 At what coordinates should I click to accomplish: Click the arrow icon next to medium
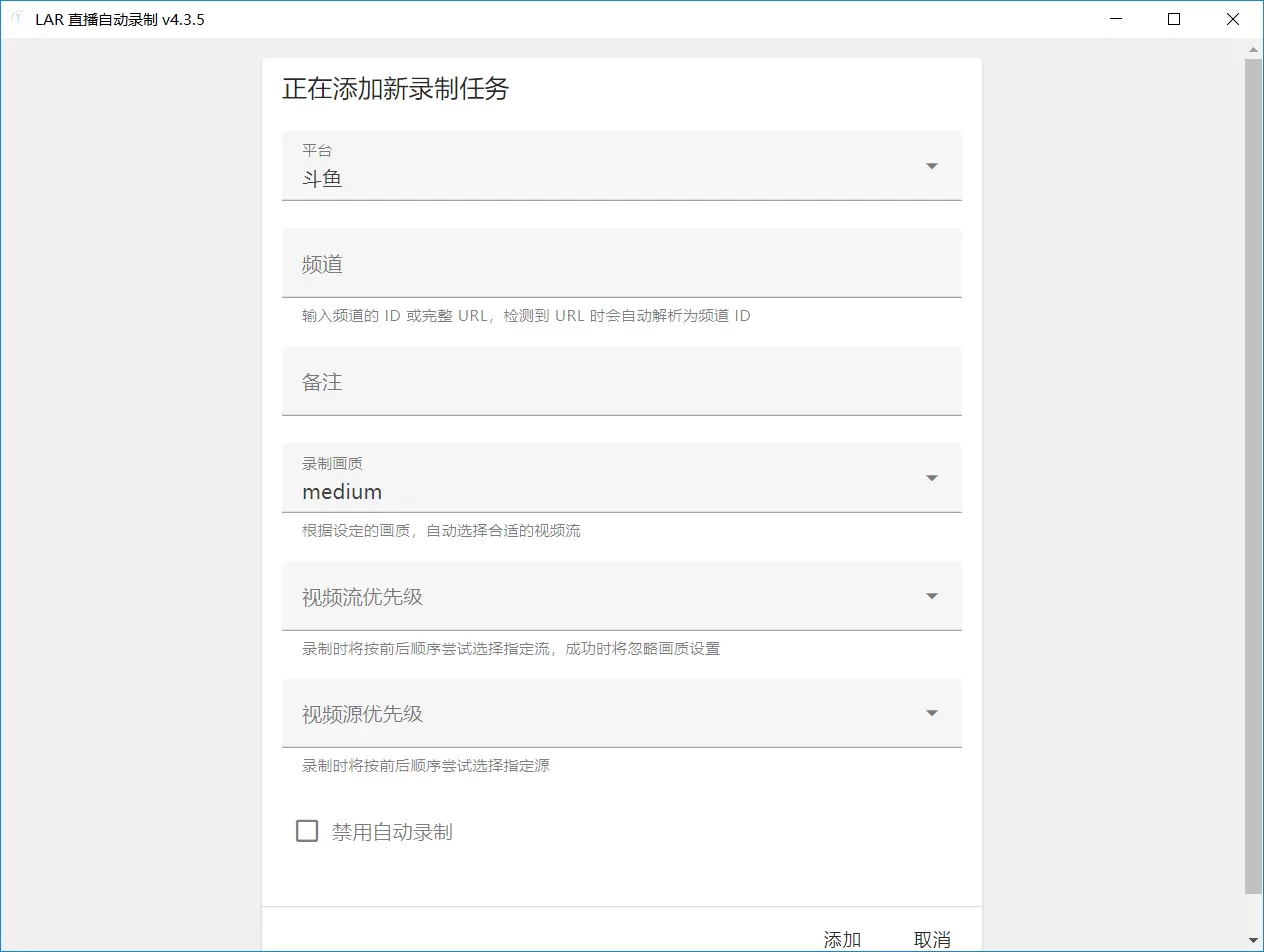[x=930, y=478]
